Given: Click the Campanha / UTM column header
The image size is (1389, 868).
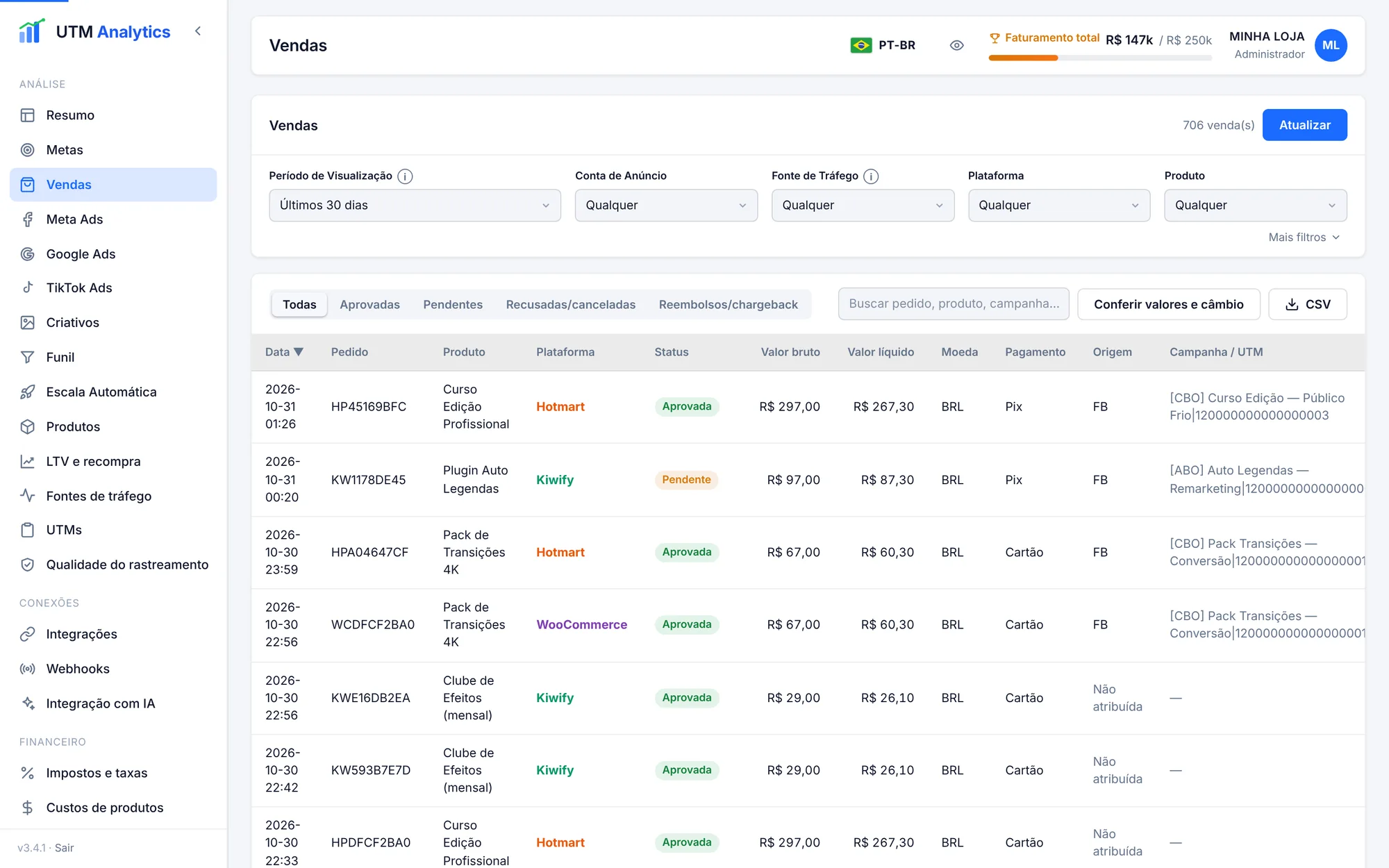Looking at the screenshot, I should click(1216, 352).
